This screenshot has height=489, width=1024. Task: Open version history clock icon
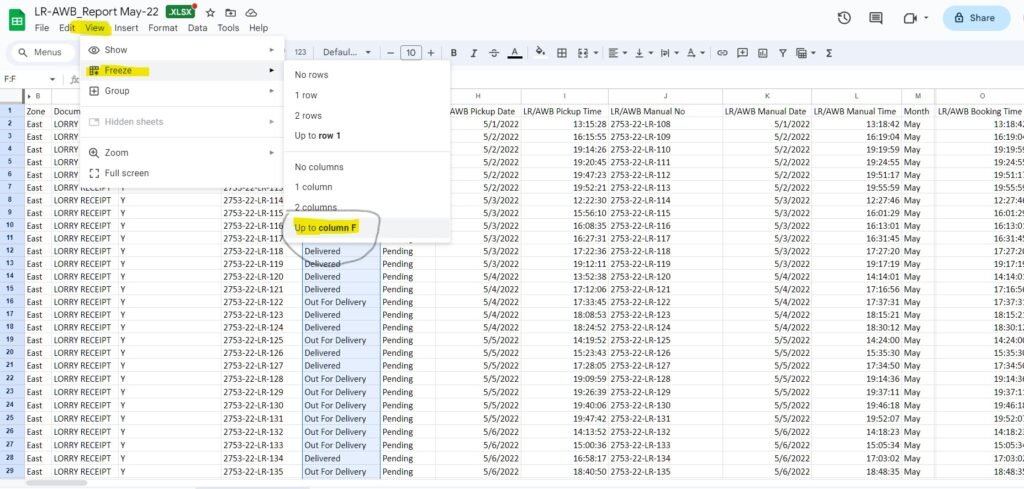844,18
